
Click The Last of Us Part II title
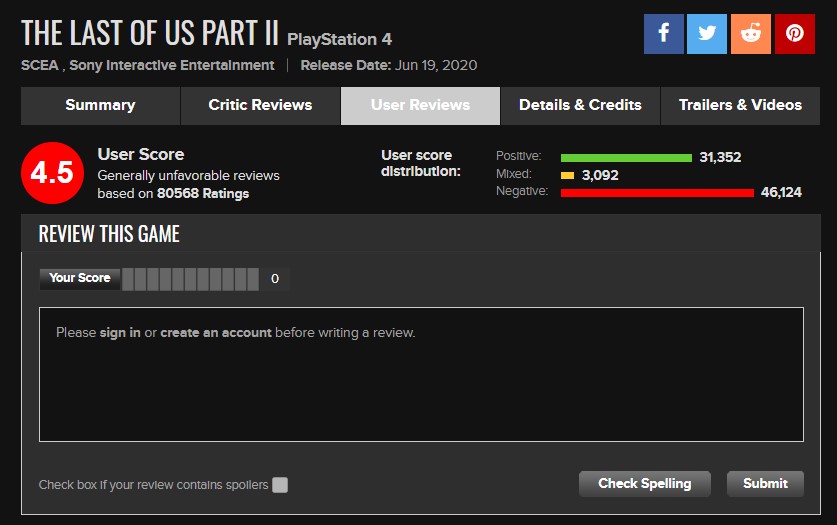click(150, 33)
